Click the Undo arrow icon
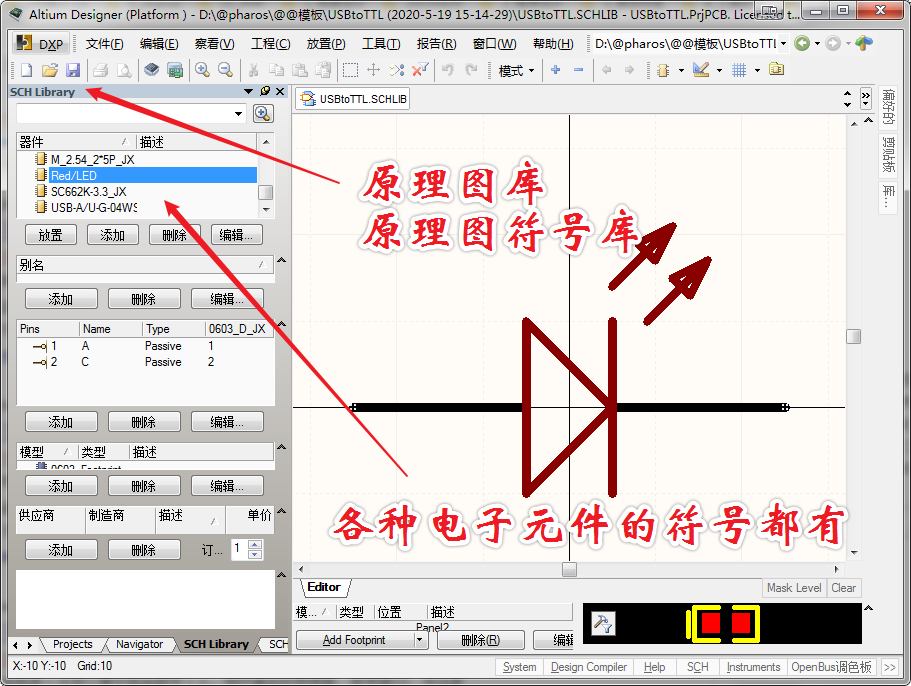 (x=448, y=70)
